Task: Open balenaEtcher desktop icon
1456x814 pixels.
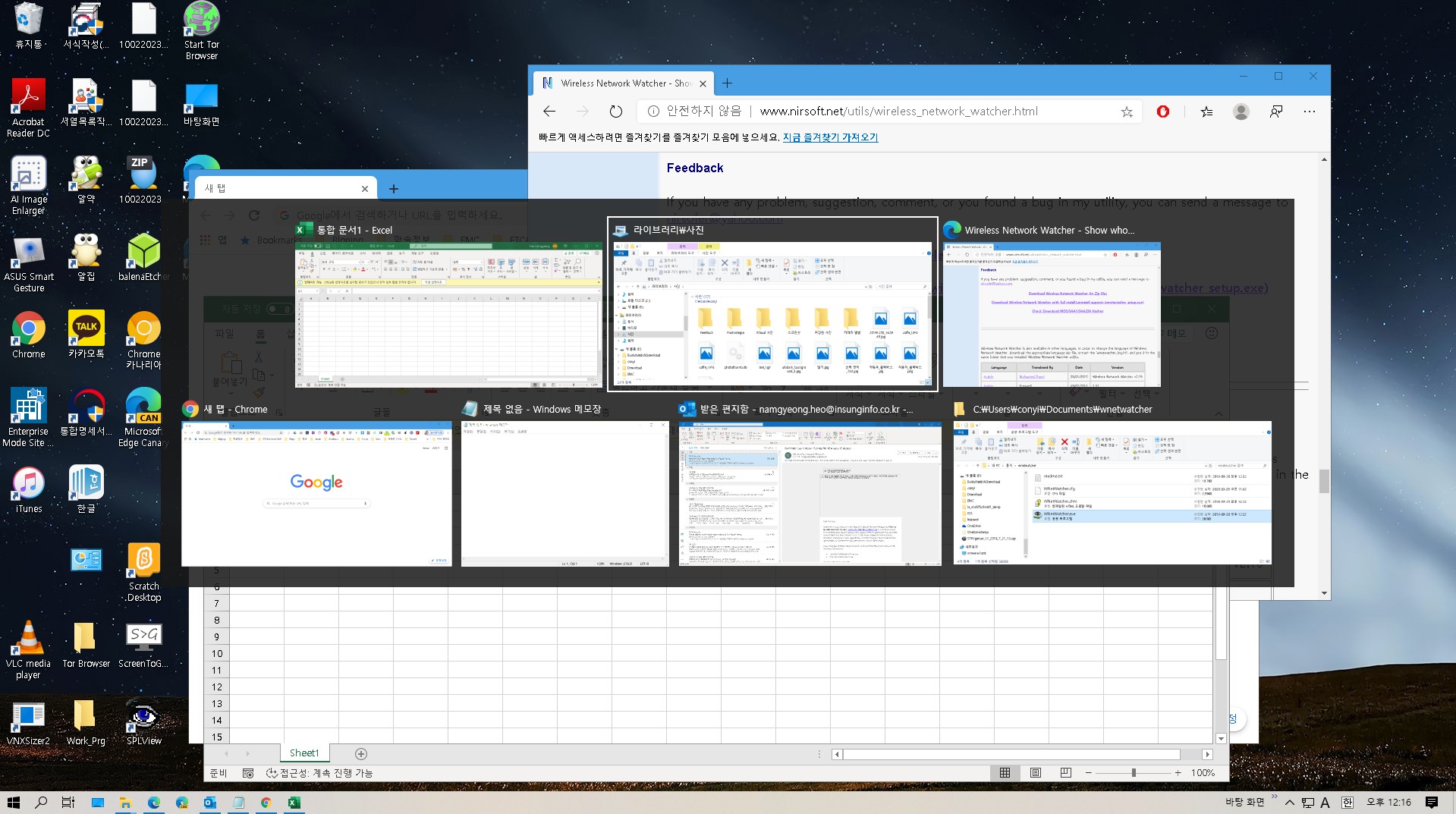Action: coord(144,258)
